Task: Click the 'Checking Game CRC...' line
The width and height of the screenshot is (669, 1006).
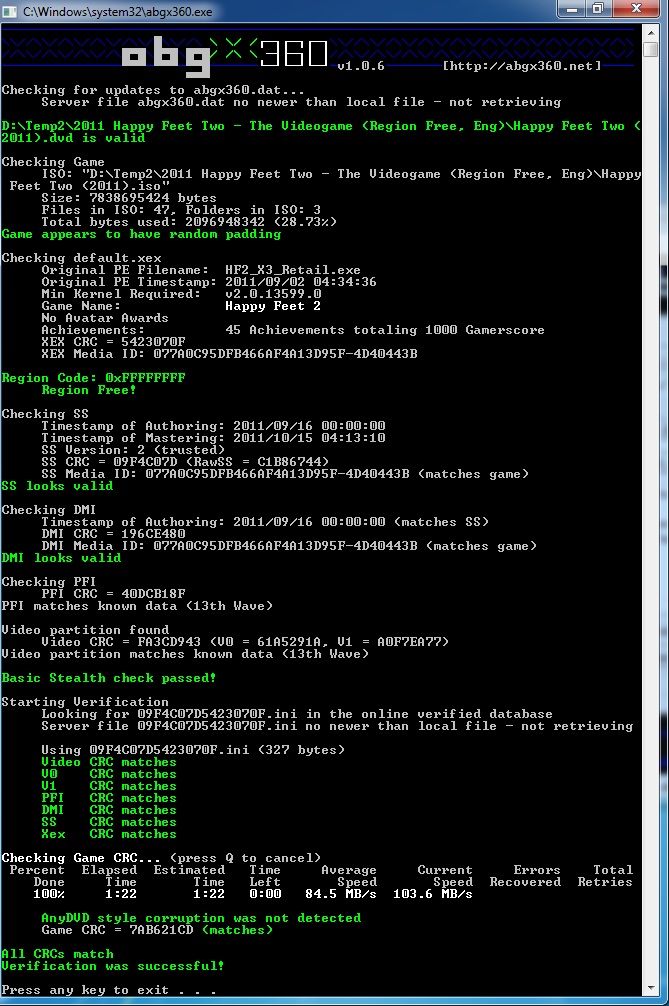Action: pyautogui.click(x=161, y=858)
